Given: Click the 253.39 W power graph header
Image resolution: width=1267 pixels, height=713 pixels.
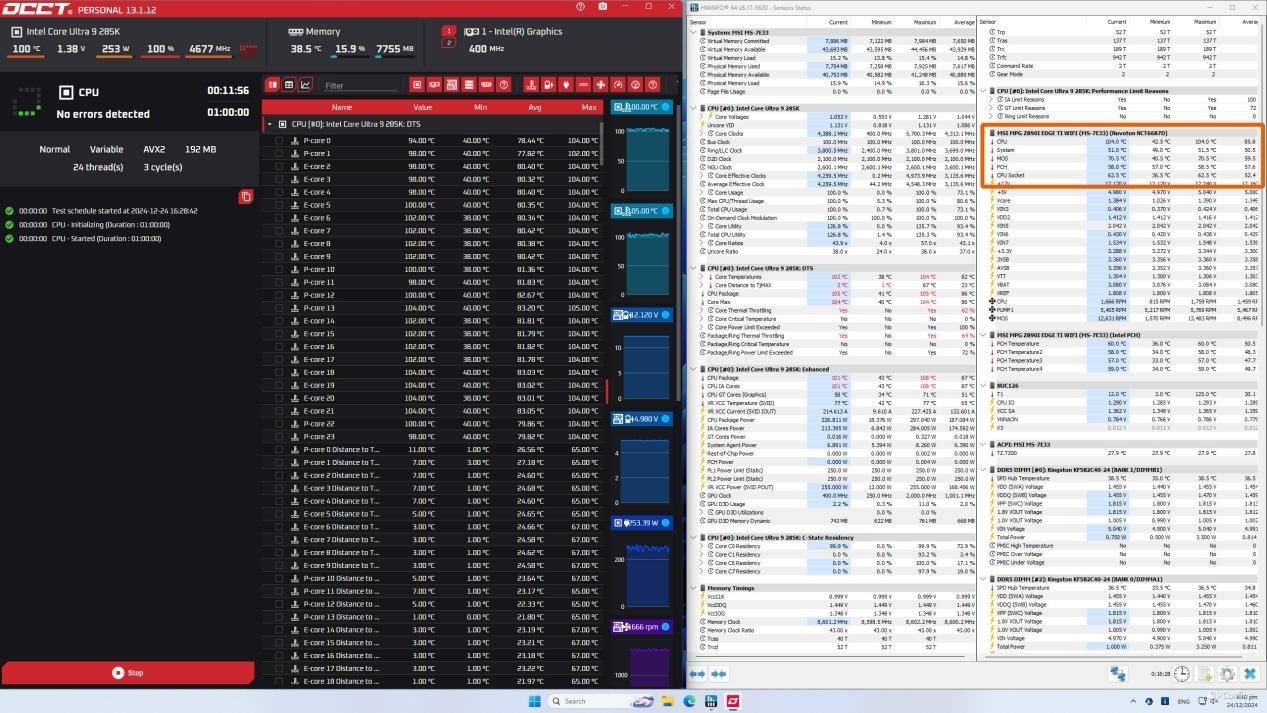Looking at the screenshot, I should pyautogui.click(x=642, y=523).
